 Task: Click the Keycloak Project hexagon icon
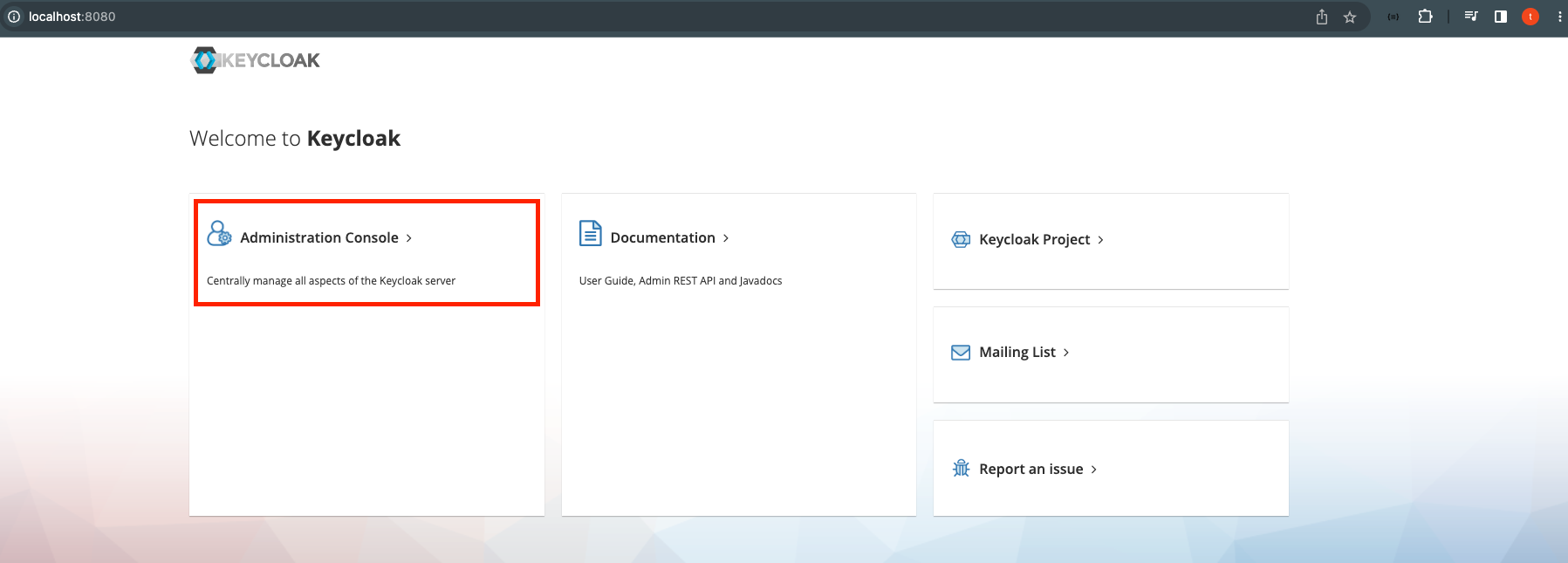[x=961, y=239]
